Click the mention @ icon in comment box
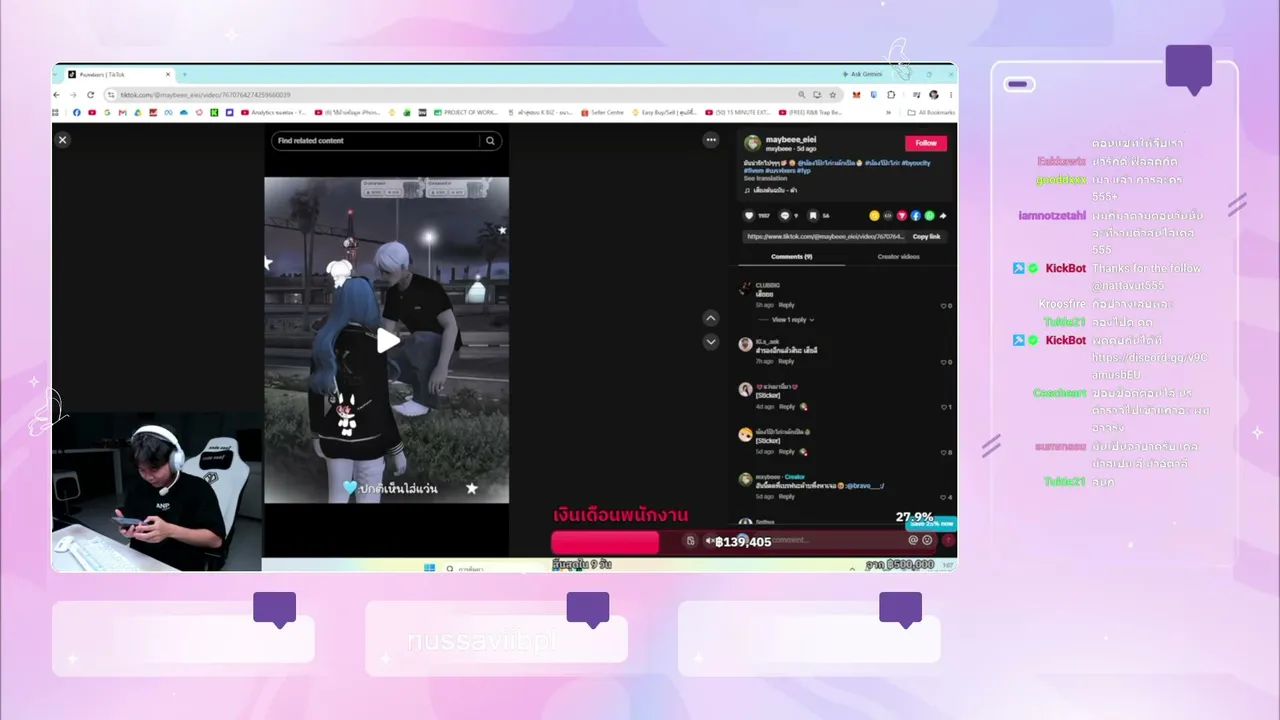 pos(913,540)
